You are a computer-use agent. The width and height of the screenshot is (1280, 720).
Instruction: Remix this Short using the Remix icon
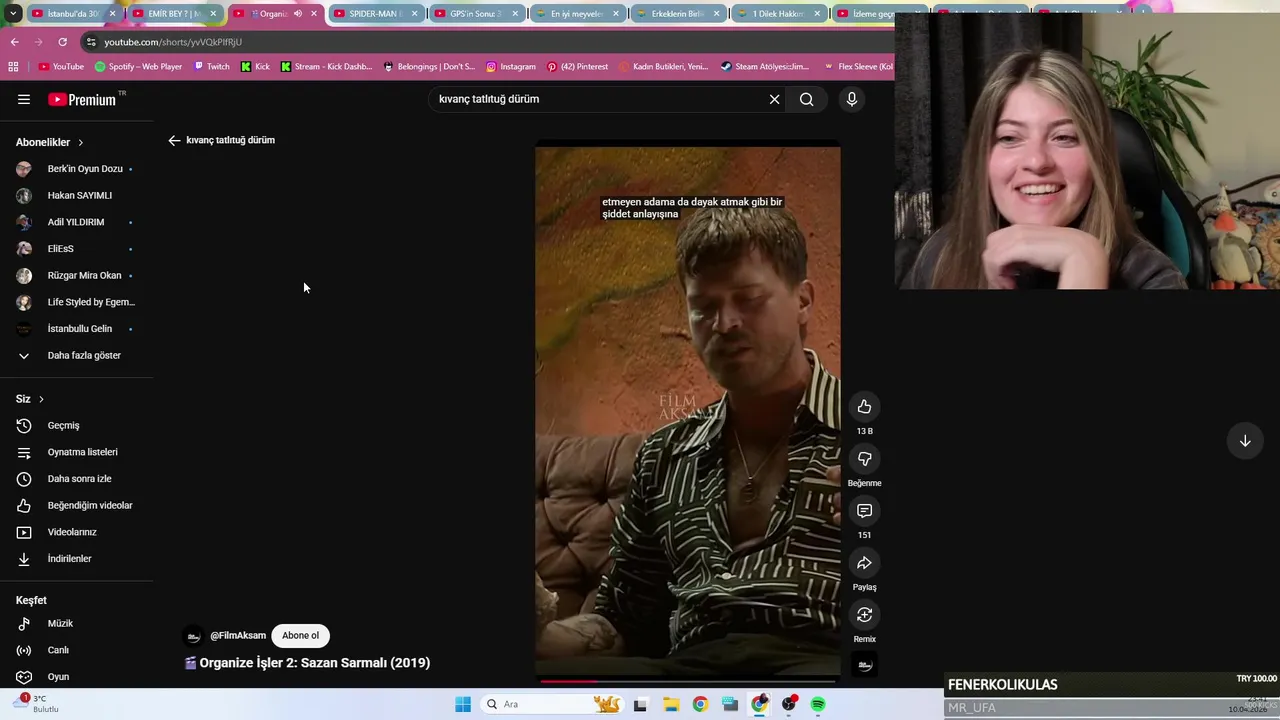864,615
